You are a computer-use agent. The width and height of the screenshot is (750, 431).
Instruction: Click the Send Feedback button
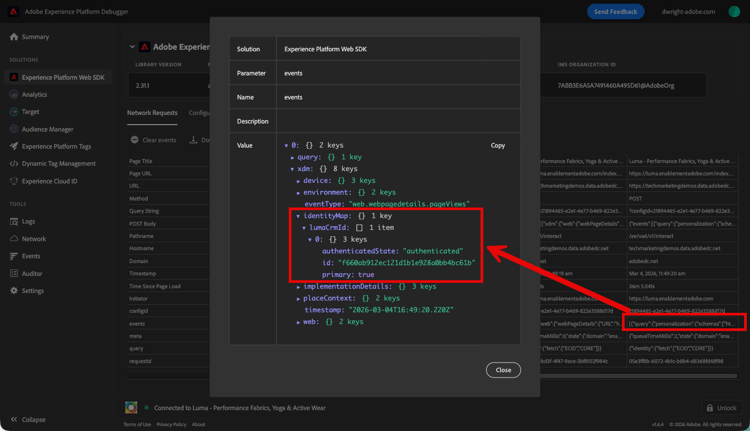(616, 11)
